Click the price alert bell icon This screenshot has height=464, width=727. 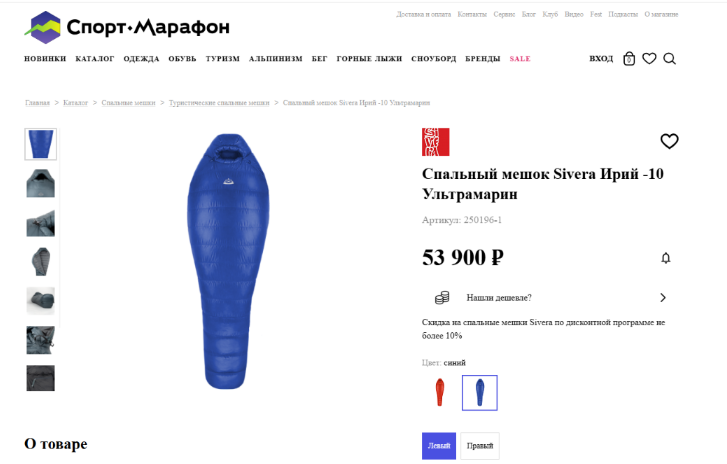point(666,258)
